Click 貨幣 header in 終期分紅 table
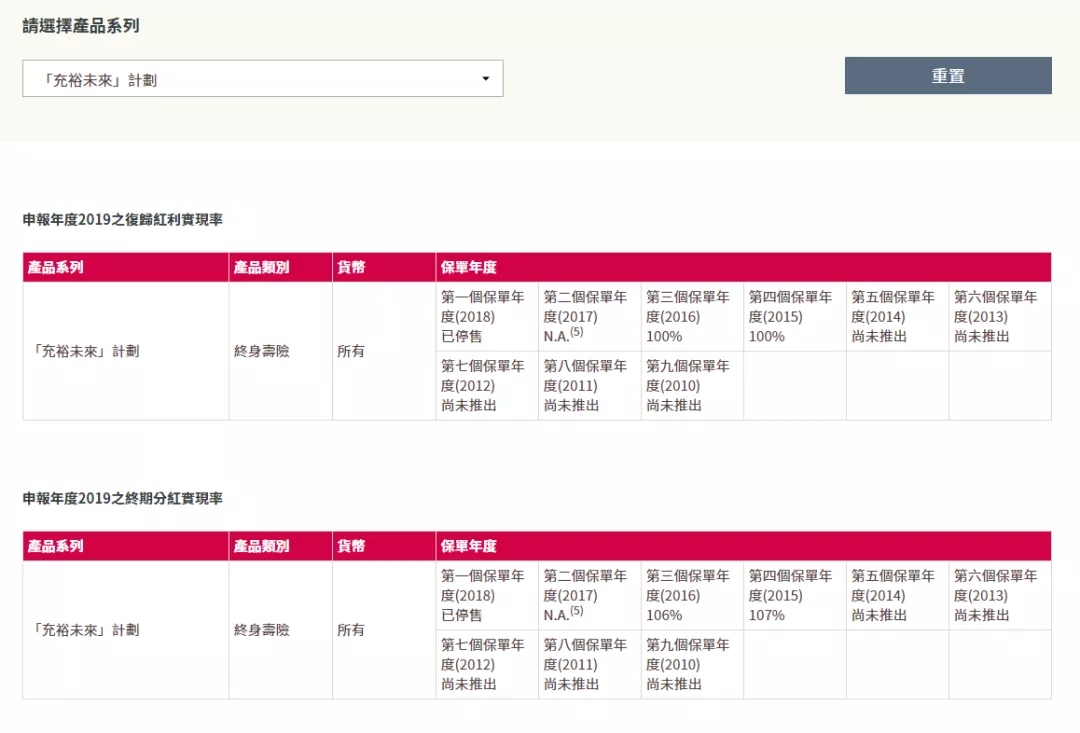Image resolution: width=1080 pixels, height=733 pixels. click(384, 546)
